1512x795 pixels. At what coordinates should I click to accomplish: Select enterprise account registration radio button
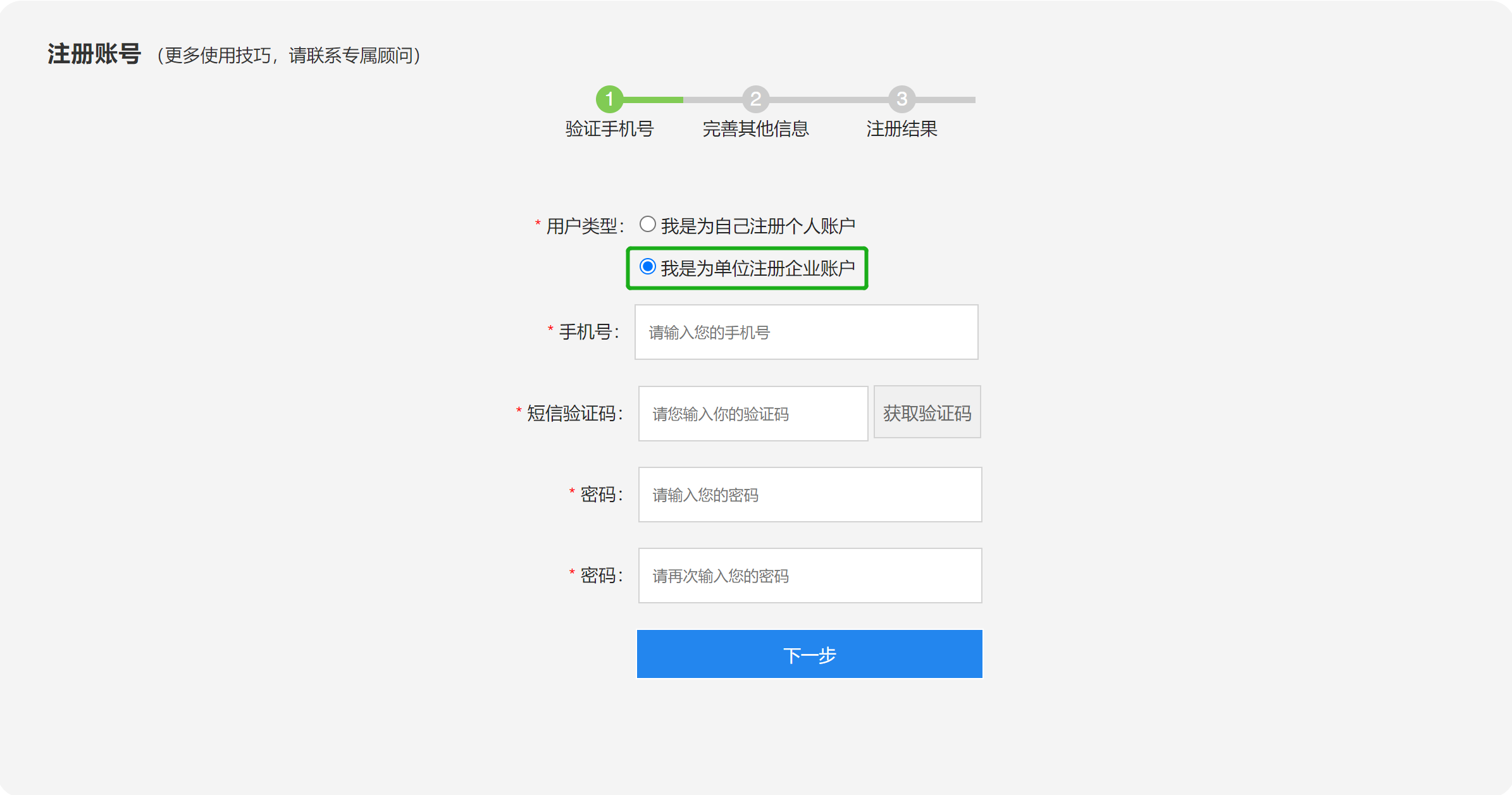[647, 267]
